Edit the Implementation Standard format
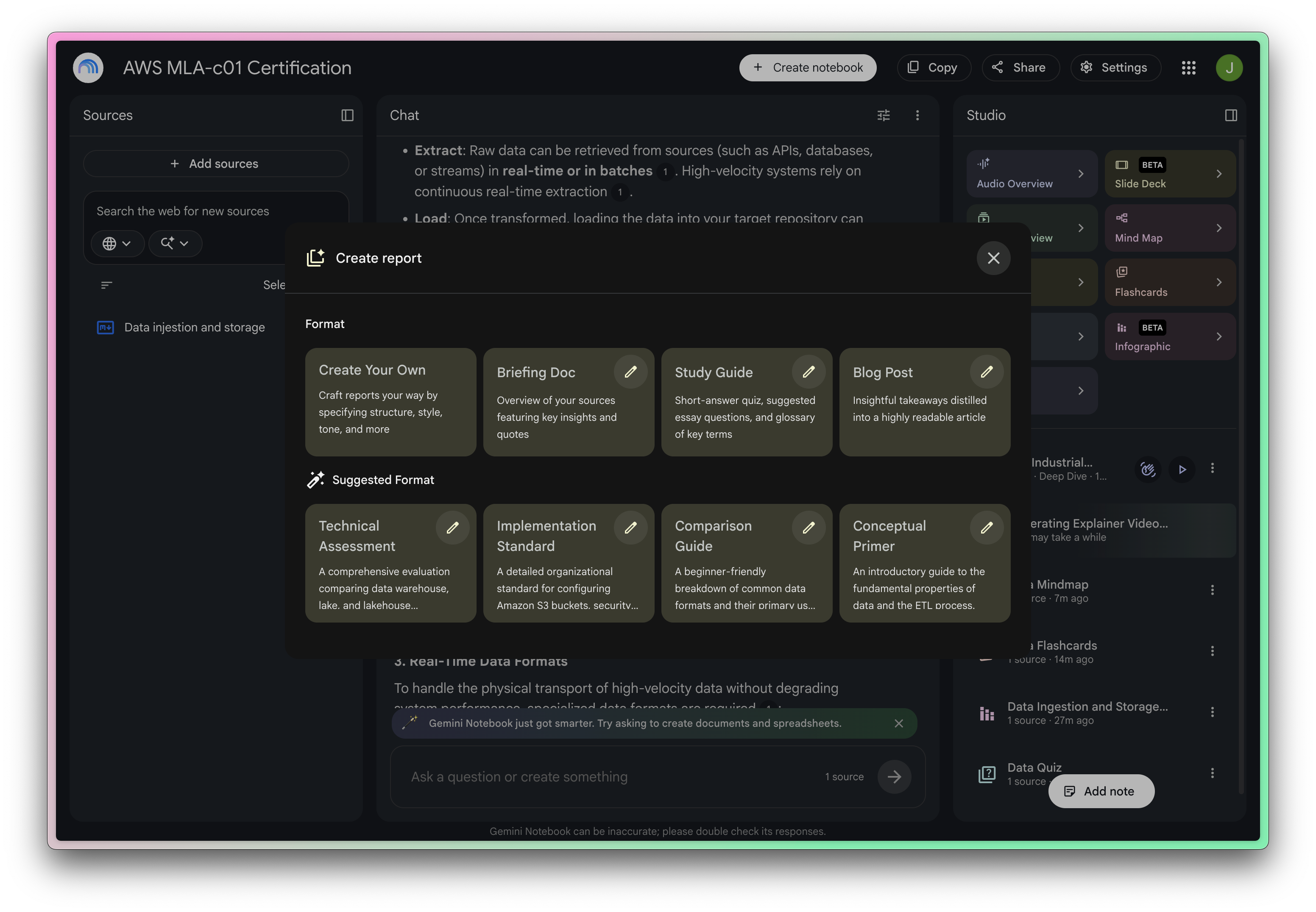 click(x=630, y=528)
